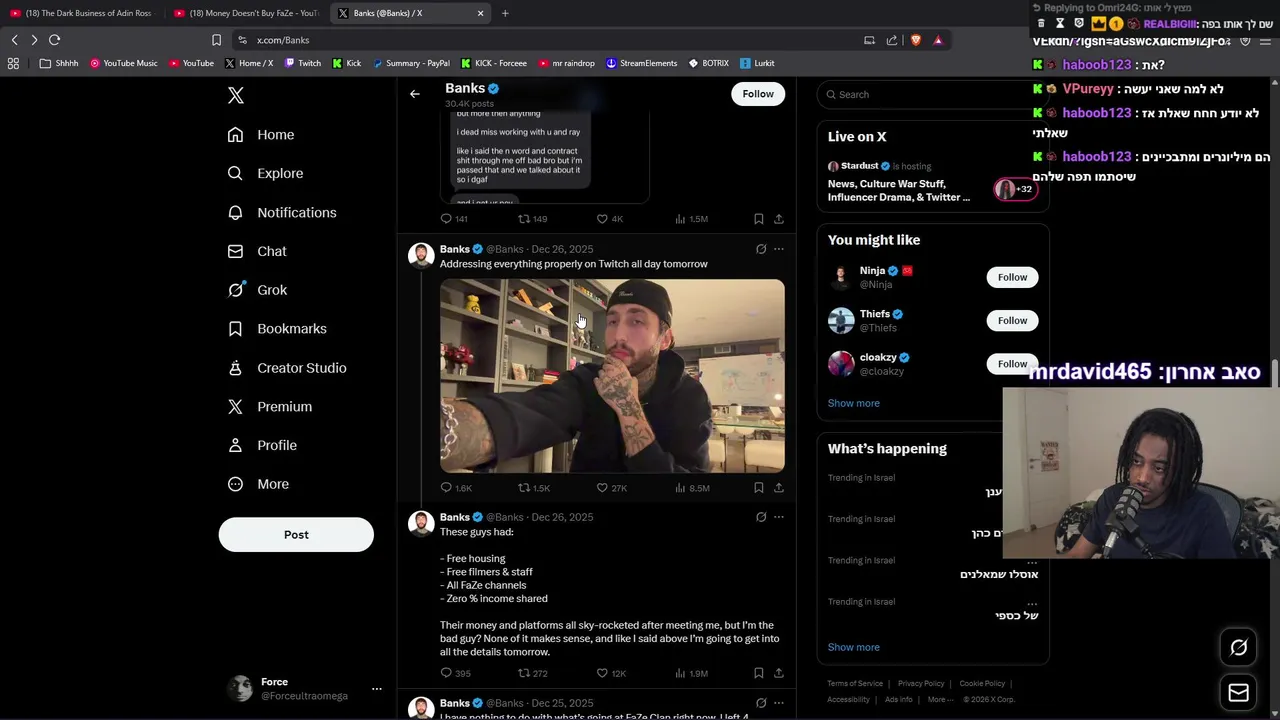The image size is (1280, 720).
Task: Open the More menu in sidebar
Action: click(x=258, y=484)
